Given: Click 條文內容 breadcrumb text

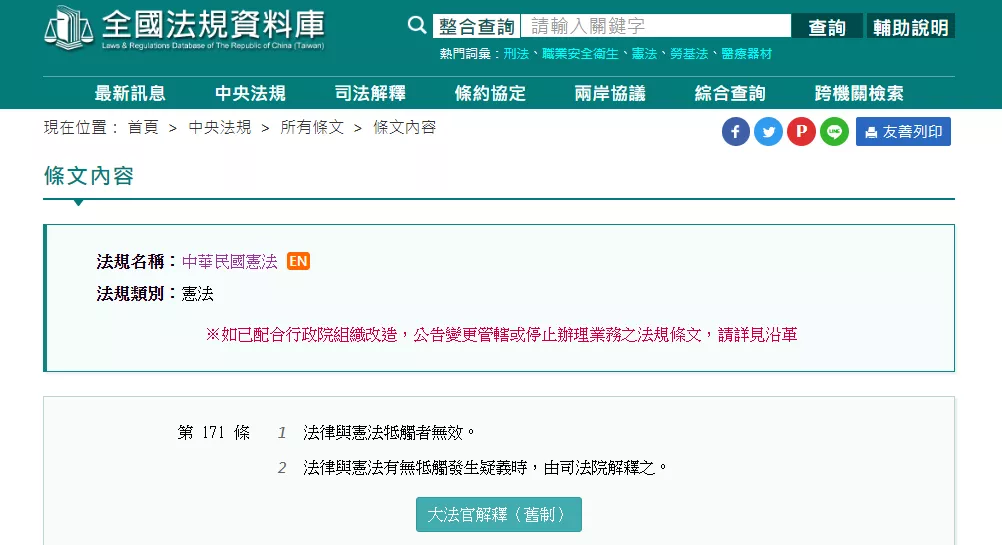Looking at the screenshot, I should point(405,127).
